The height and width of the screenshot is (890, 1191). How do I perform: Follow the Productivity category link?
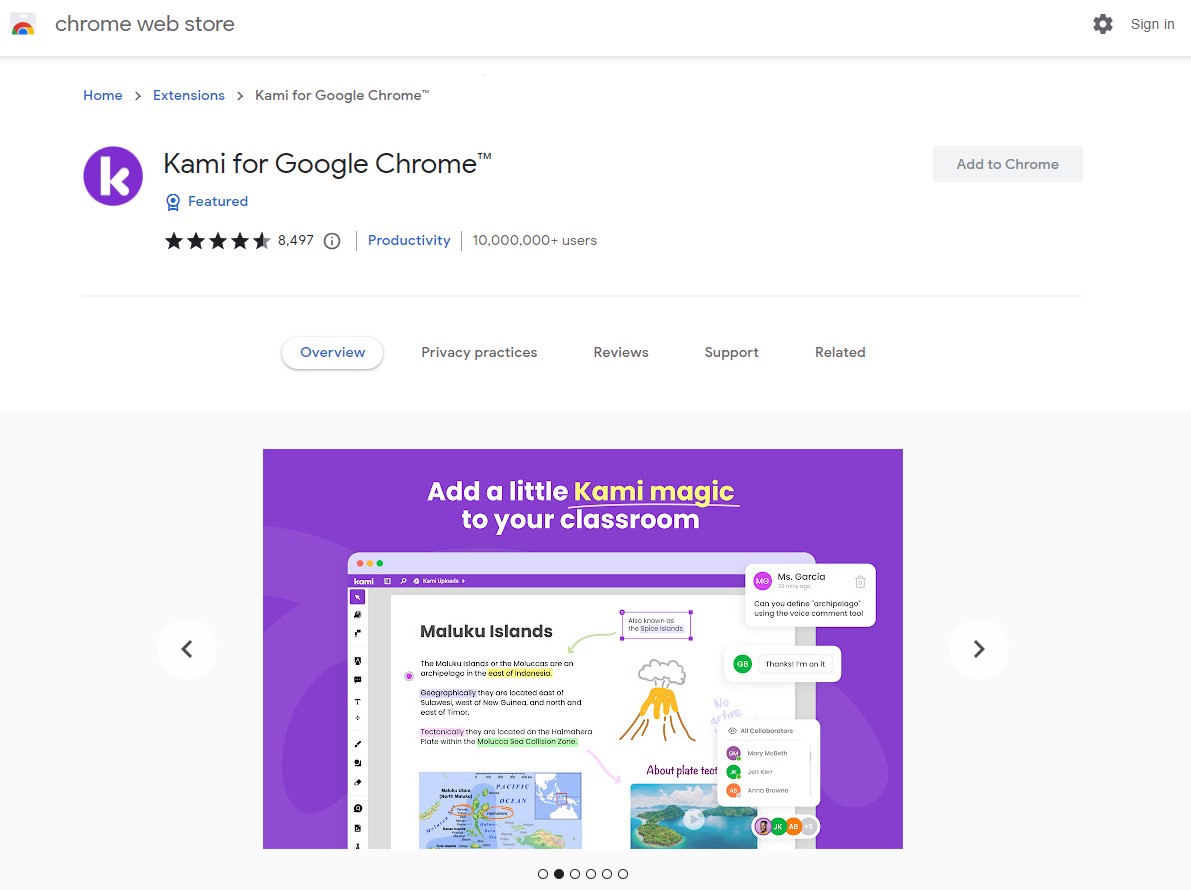pos(409,241)
